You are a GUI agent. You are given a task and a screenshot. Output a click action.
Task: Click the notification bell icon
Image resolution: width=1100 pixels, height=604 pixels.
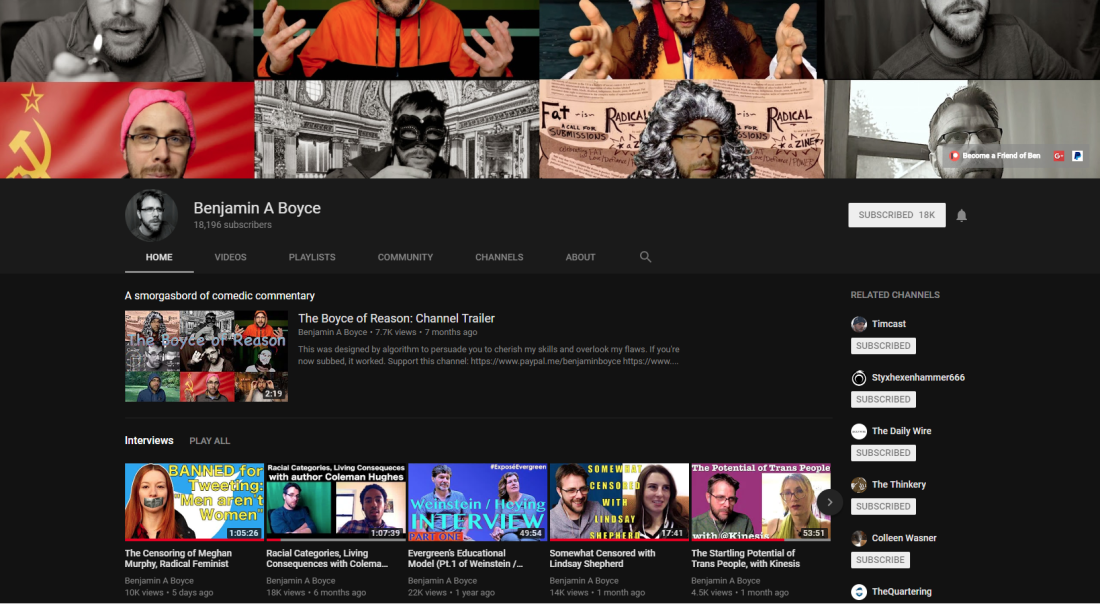[961, 215]
